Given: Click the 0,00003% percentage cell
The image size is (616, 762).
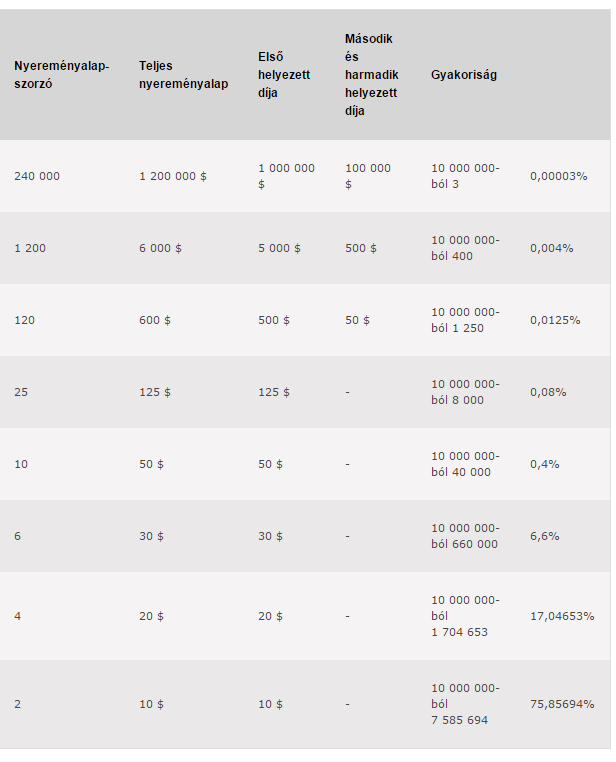Looking at the screenshot, I should click(x=558, y=176).
